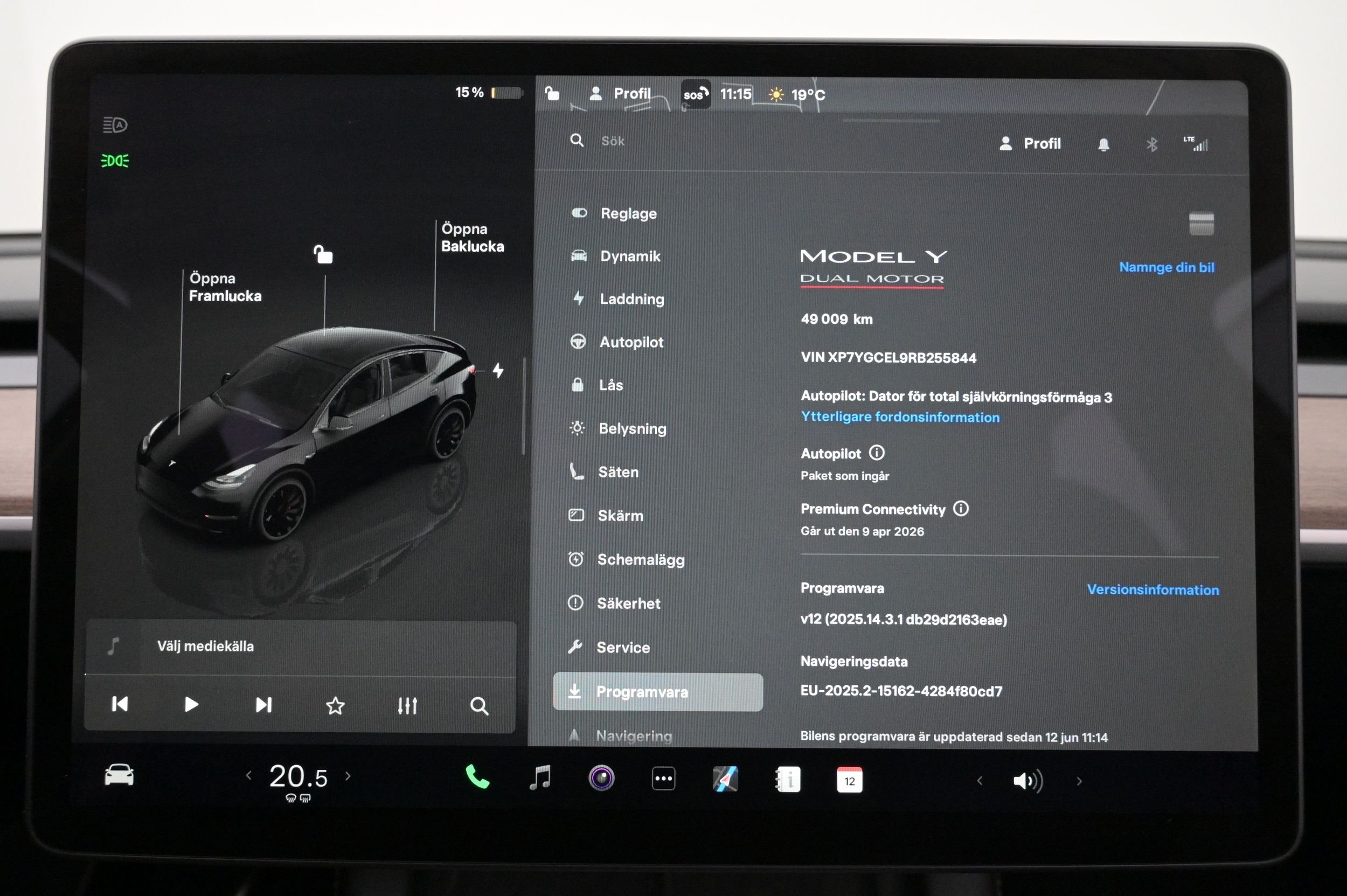Open the navigation maps app icon
This screenshot has width=1347, height=896.
coord(725,779)
